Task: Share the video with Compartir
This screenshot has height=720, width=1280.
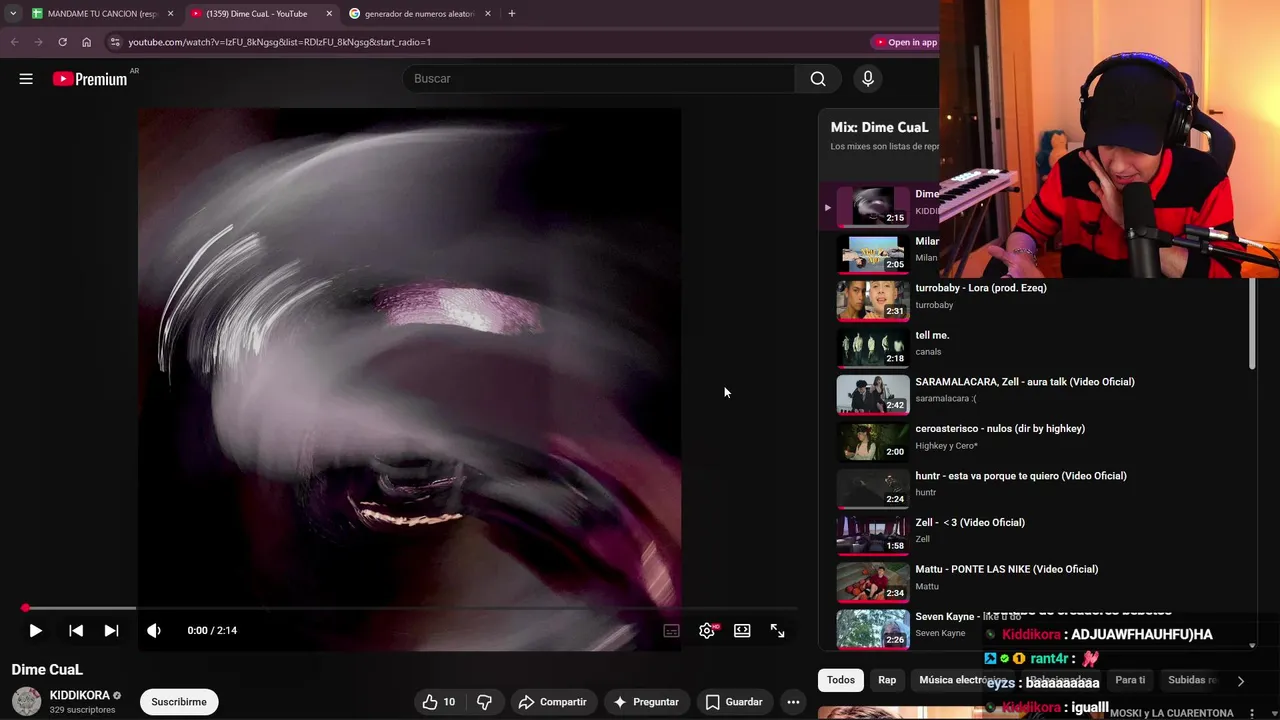Action: [x=553, y=702]
